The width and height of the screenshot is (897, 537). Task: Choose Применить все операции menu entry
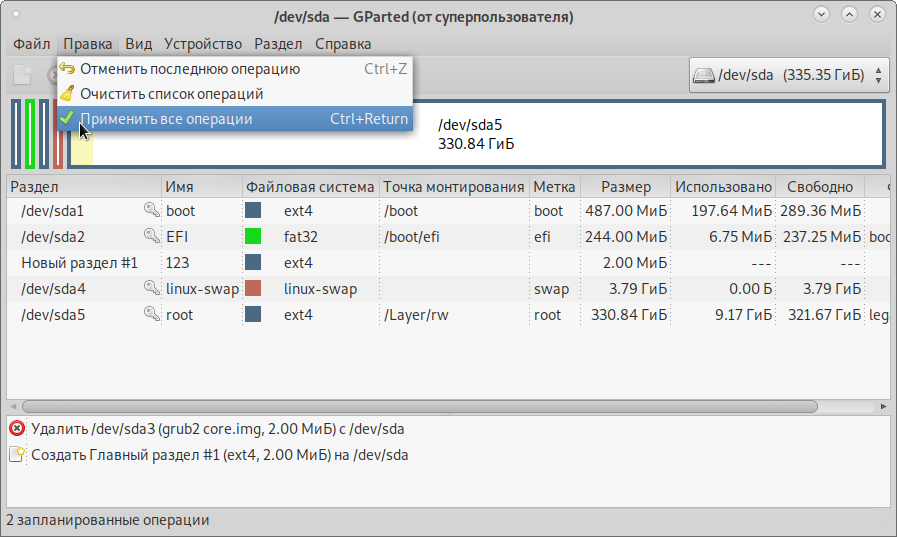(x=235, y=119)
